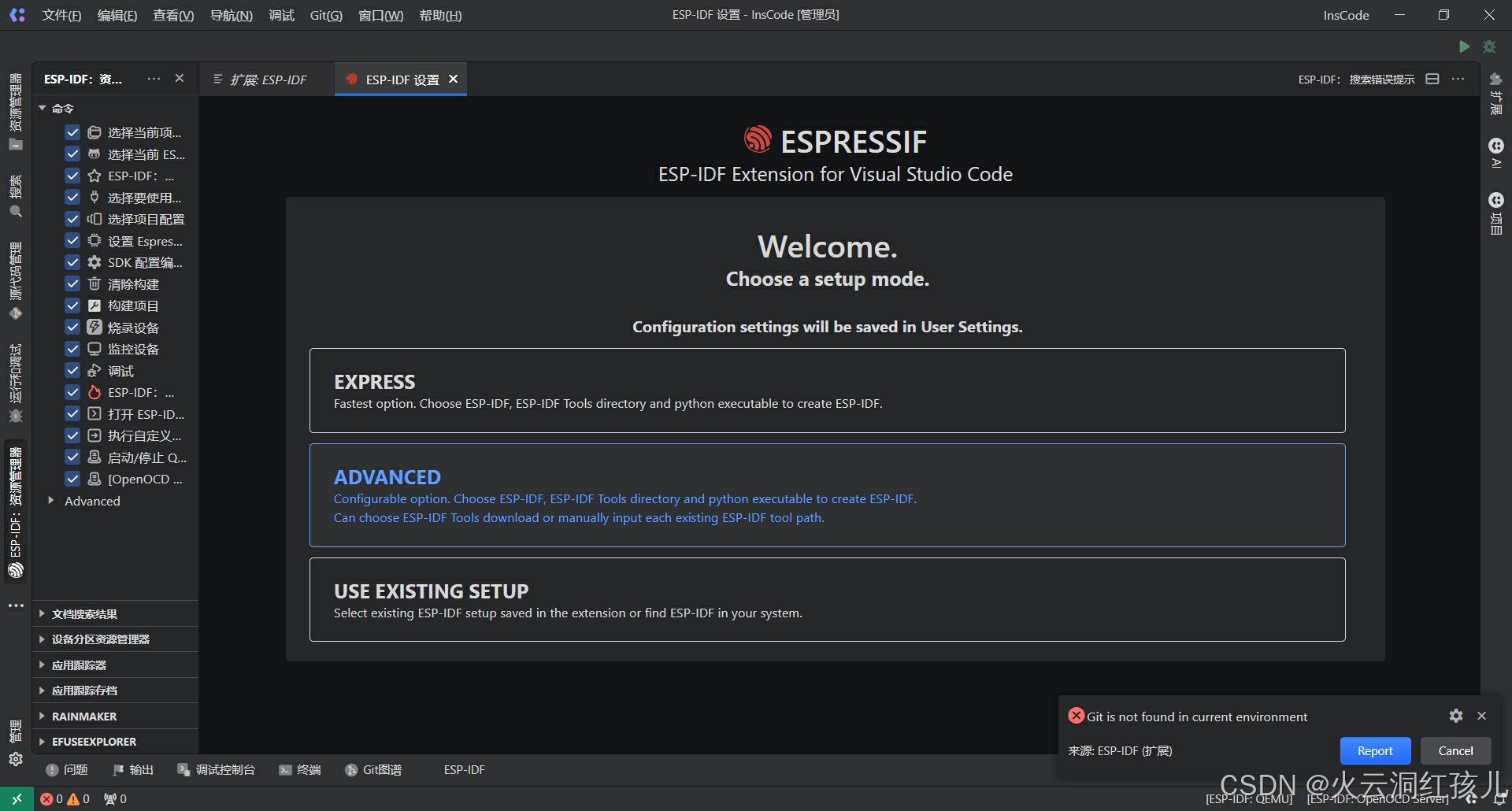Click the remote window green status icon
Screen dimensions: 1512x811
coord(17,798)
